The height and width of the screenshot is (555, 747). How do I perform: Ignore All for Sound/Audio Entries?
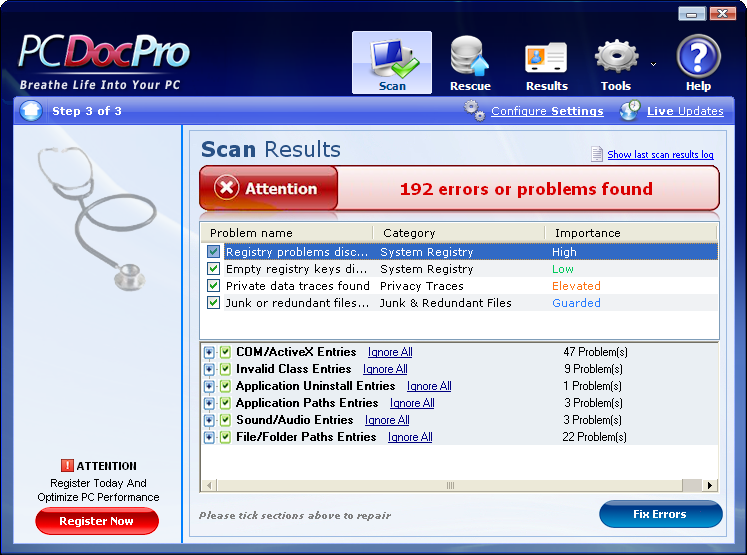pos(387,420)
